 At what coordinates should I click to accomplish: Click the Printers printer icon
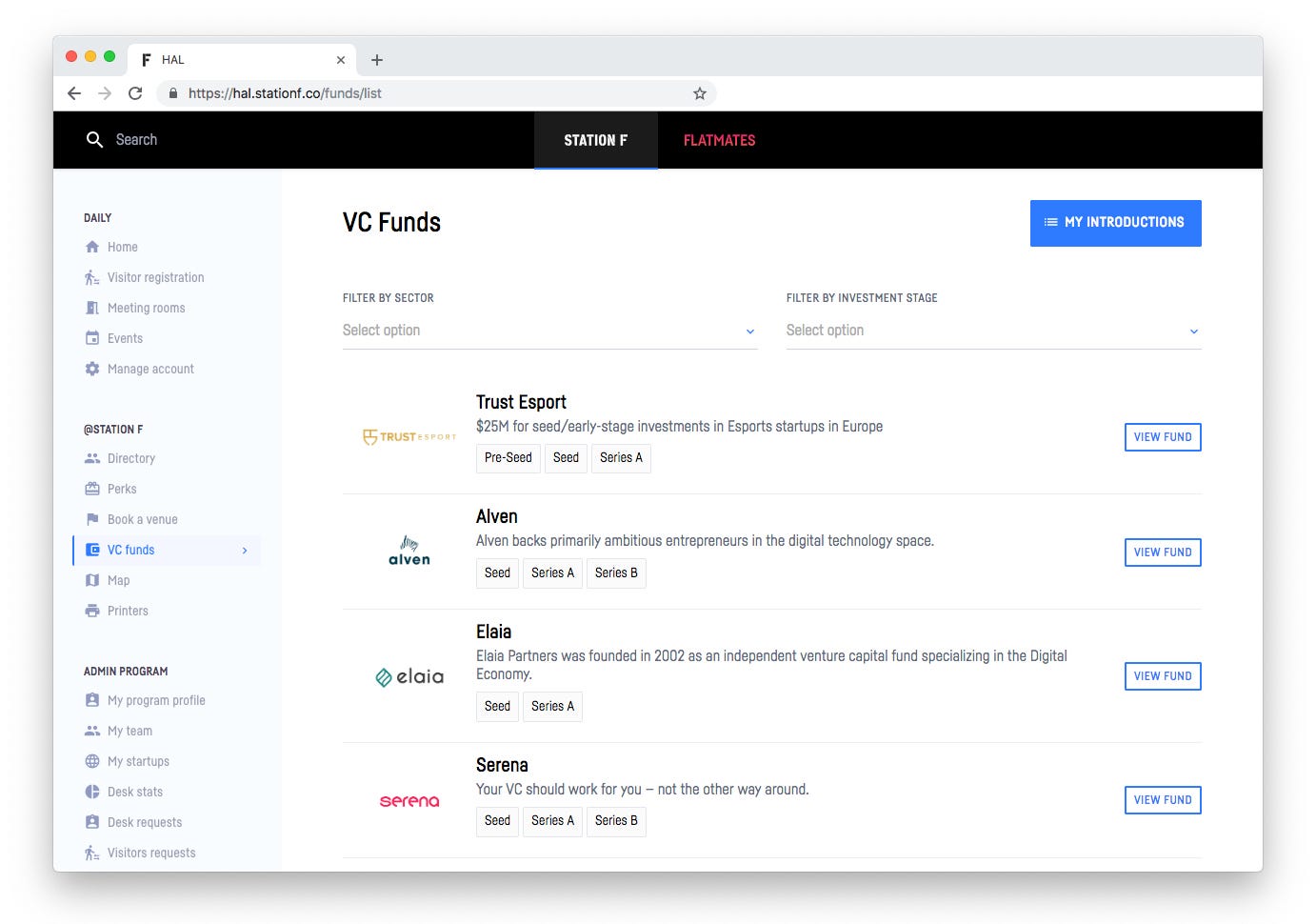coord(92,611)
